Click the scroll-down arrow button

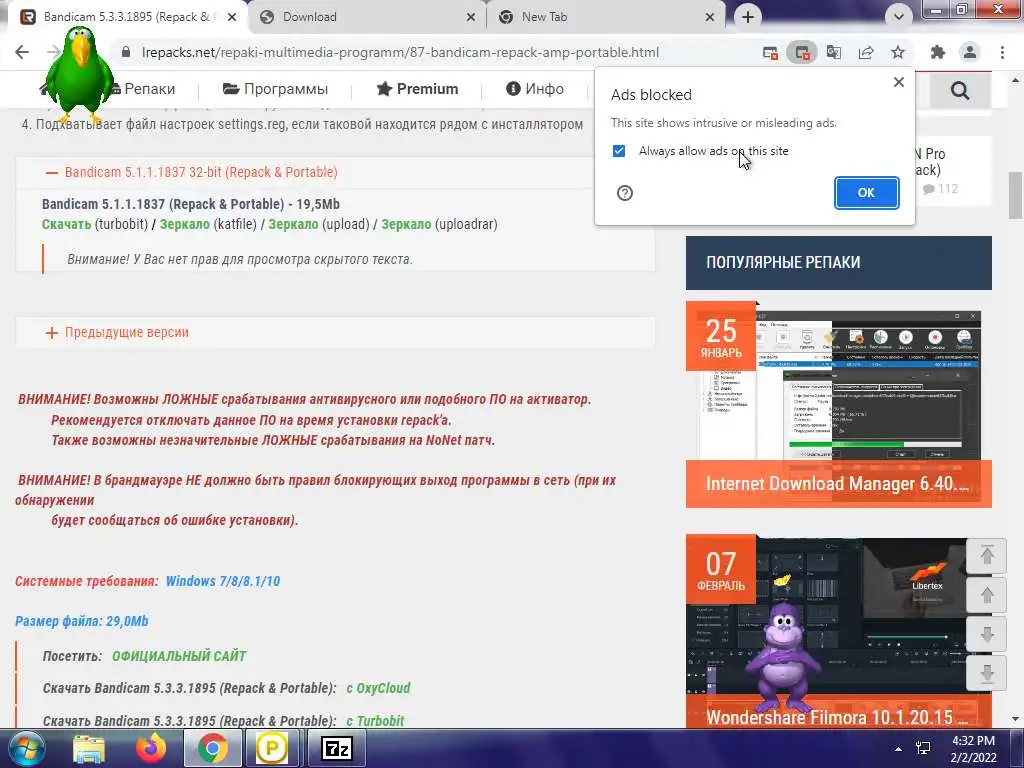click(987, 634)
